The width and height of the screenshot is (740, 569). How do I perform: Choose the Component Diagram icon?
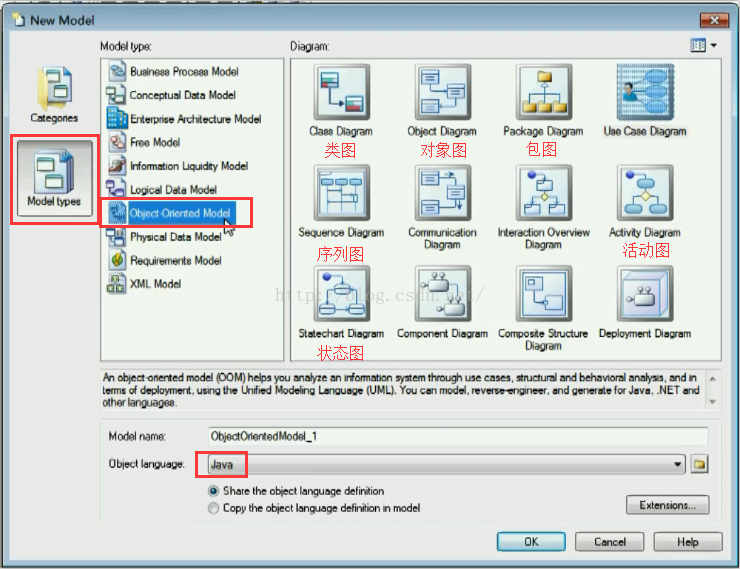tap(443, 293)
